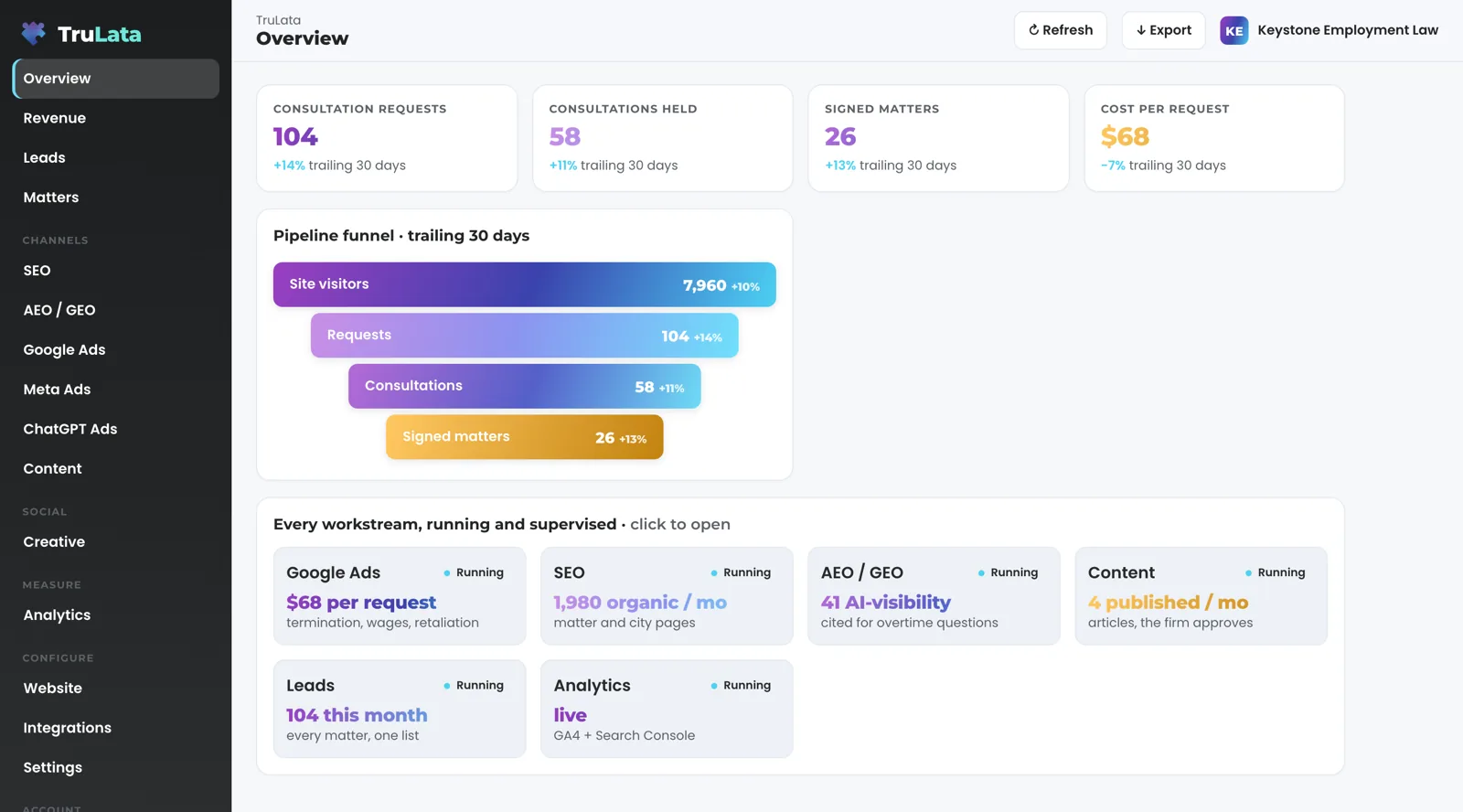This screenshot has height=812, width=1463.
Task: Open the Analytics workstream card
Action: point(667,709)
